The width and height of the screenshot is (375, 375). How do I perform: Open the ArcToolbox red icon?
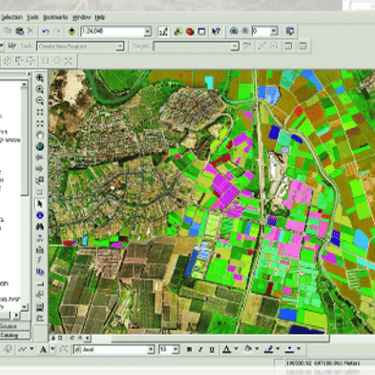pyautogui.click(x=190, y=32)
